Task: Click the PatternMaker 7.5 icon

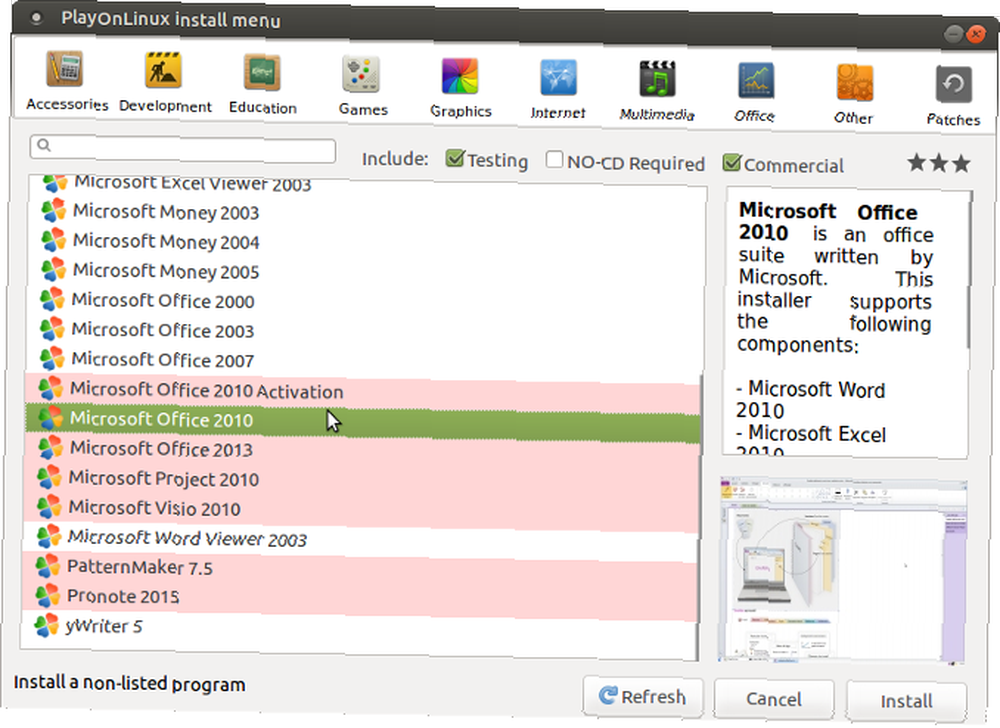Action: pyautogui.click(x=48, y=566)
